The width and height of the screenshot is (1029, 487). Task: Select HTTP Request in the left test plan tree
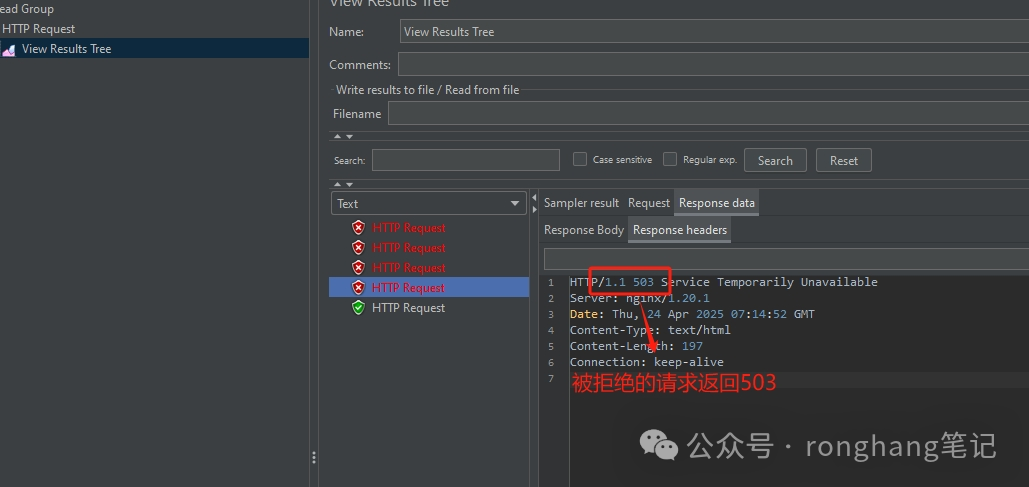pyautogui.click(x=38, y=29)
